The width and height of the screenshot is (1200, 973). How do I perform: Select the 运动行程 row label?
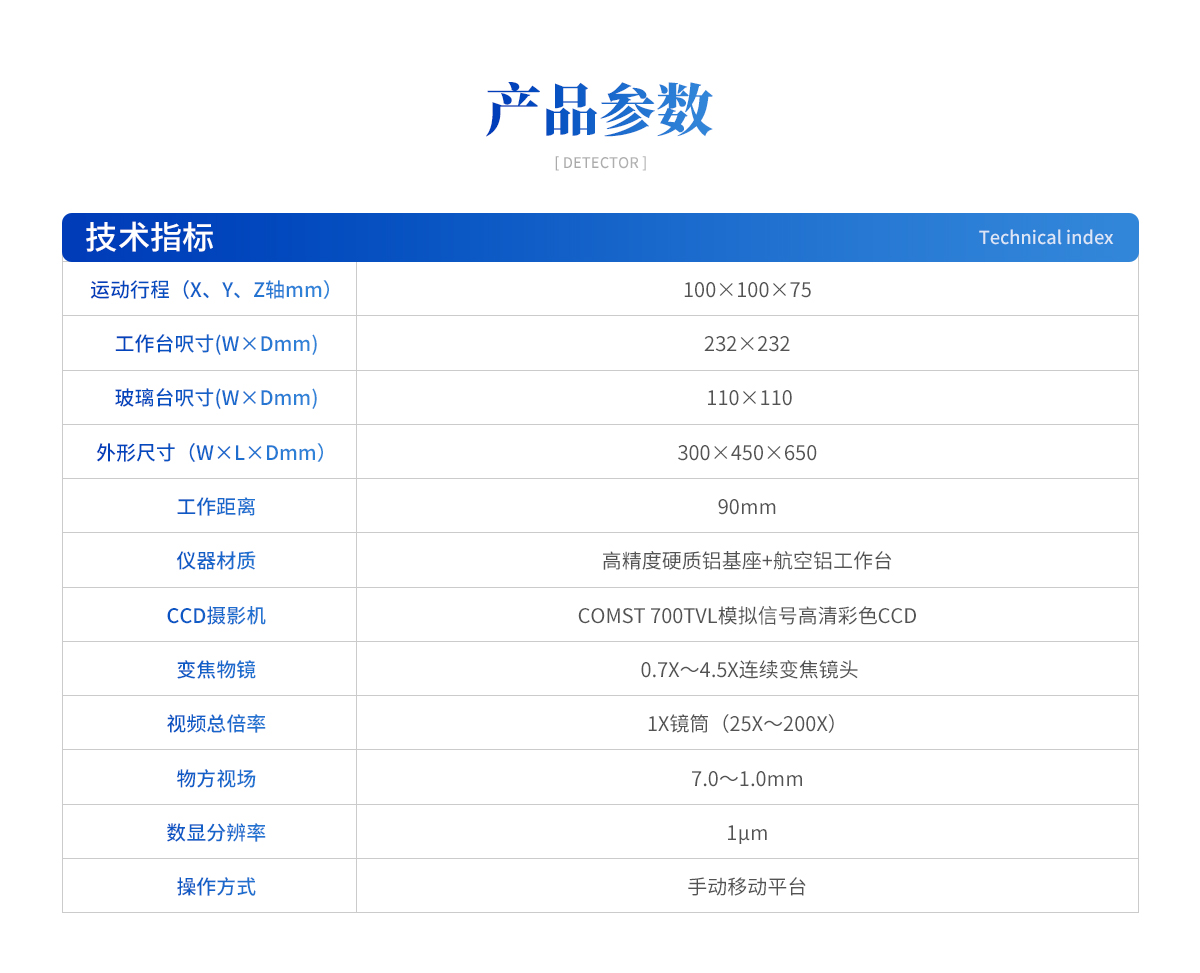point(210,290)
